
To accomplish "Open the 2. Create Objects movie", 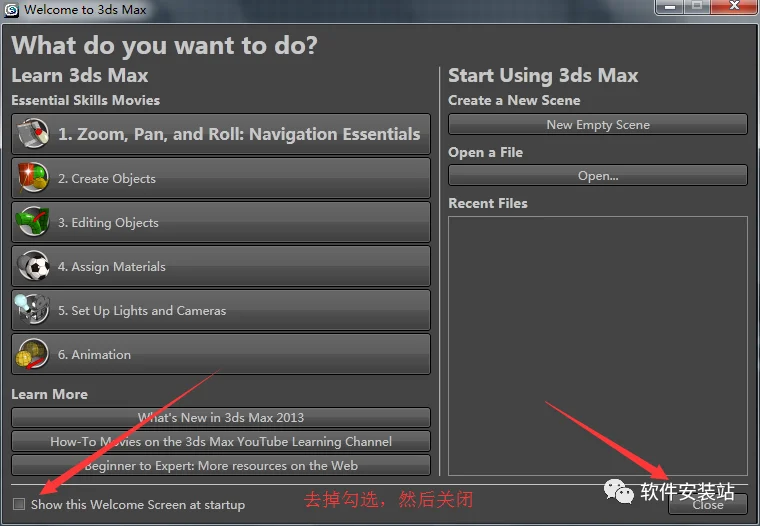I will (221, 178).
